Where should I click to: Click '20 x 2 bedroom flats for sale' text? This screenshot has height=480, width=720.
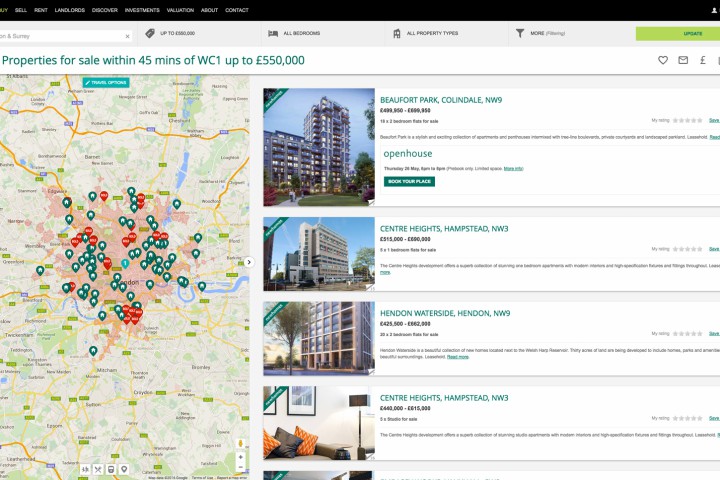409,334
